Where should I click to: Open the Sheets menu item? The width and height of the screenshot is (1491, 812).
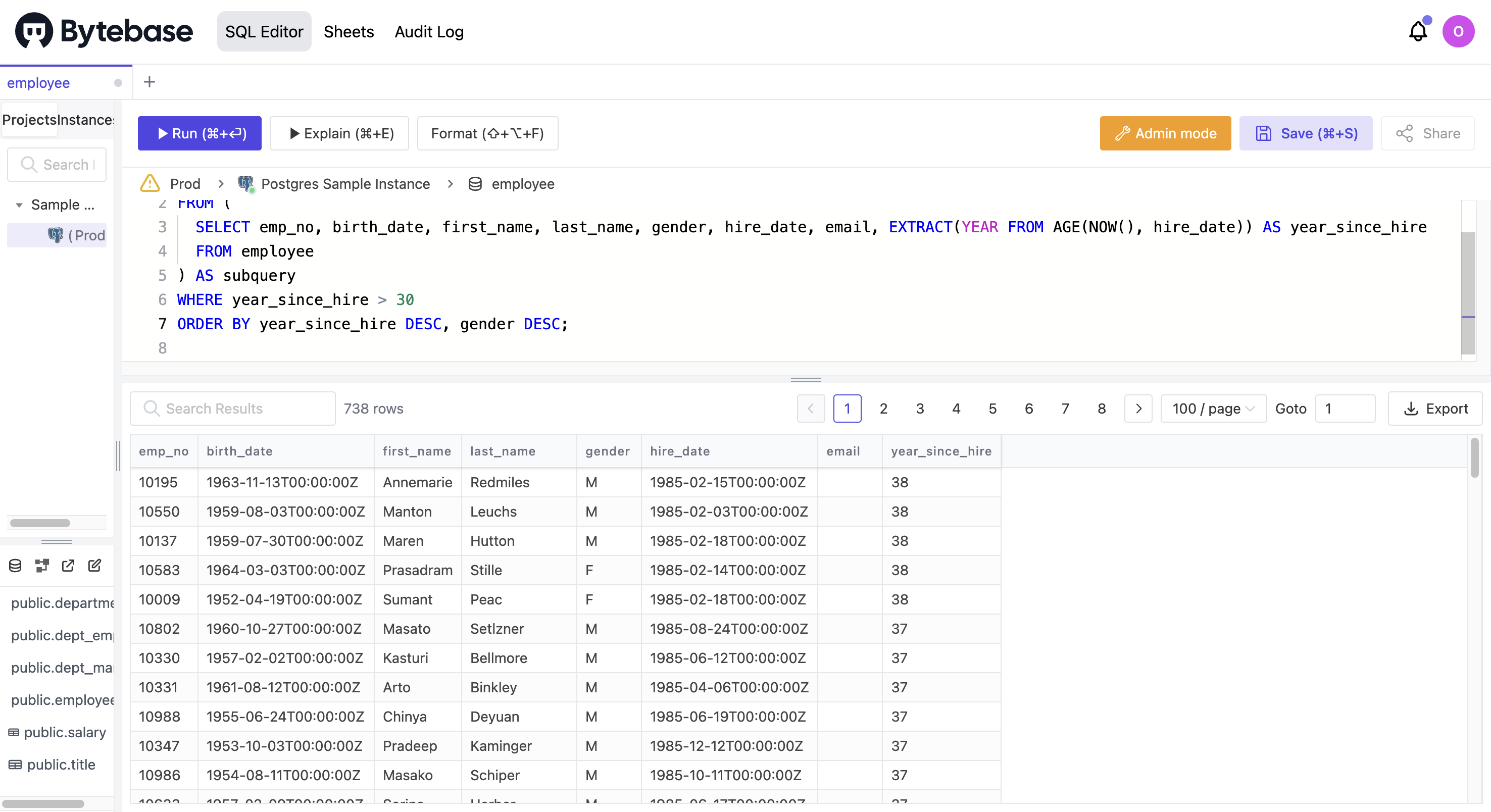pyautogui.click(x=349, y=31)
